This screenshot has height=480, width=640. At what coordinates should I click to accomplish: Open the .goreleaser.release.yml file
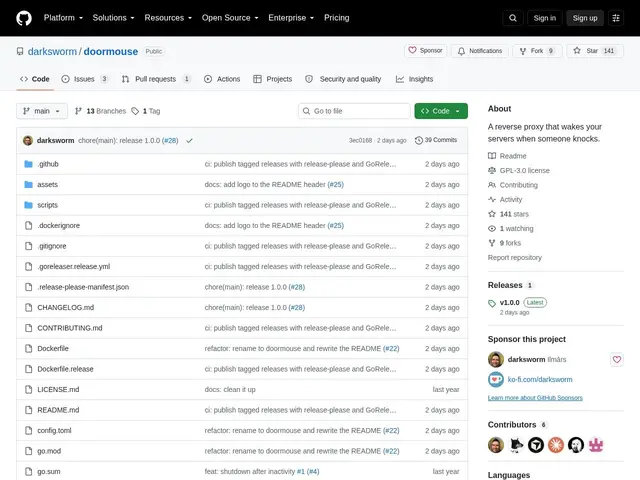(x=74, y=267)
